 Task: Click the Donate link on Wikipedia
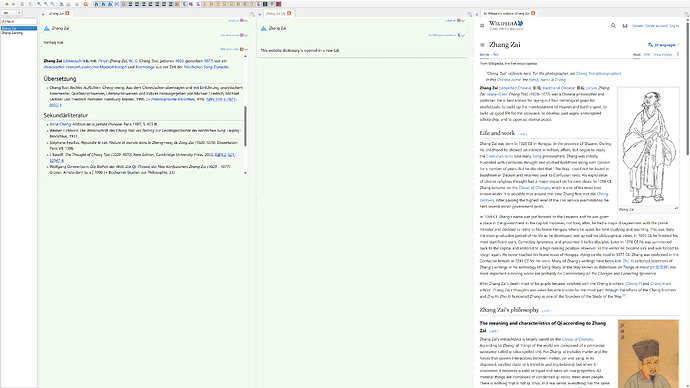click(x=637, y=26)
